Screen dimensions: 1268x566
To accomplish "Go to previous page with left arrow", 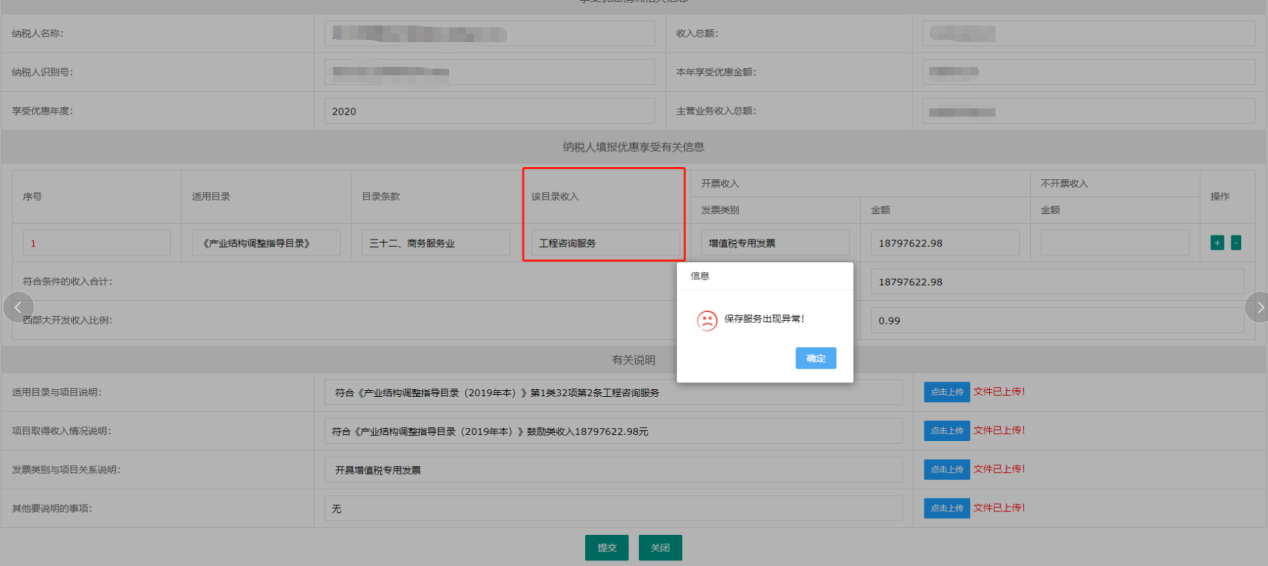I will 19,307.
